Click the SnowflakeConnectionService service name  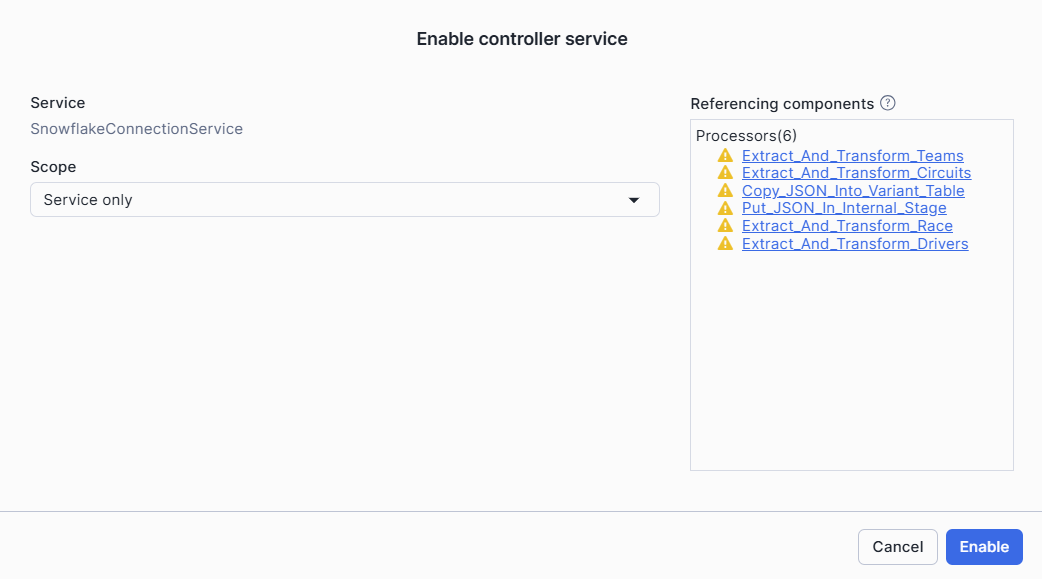point(135,129)
